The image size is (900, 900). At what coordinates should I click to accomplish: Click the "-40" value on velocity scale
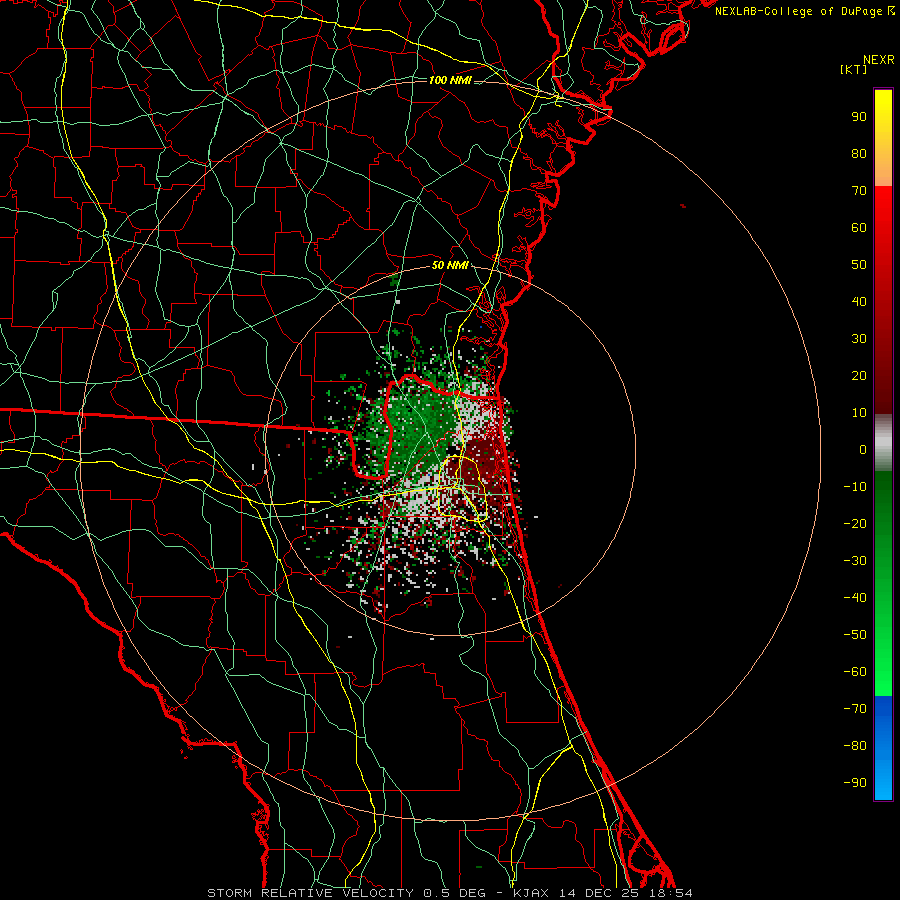[855, 598]
